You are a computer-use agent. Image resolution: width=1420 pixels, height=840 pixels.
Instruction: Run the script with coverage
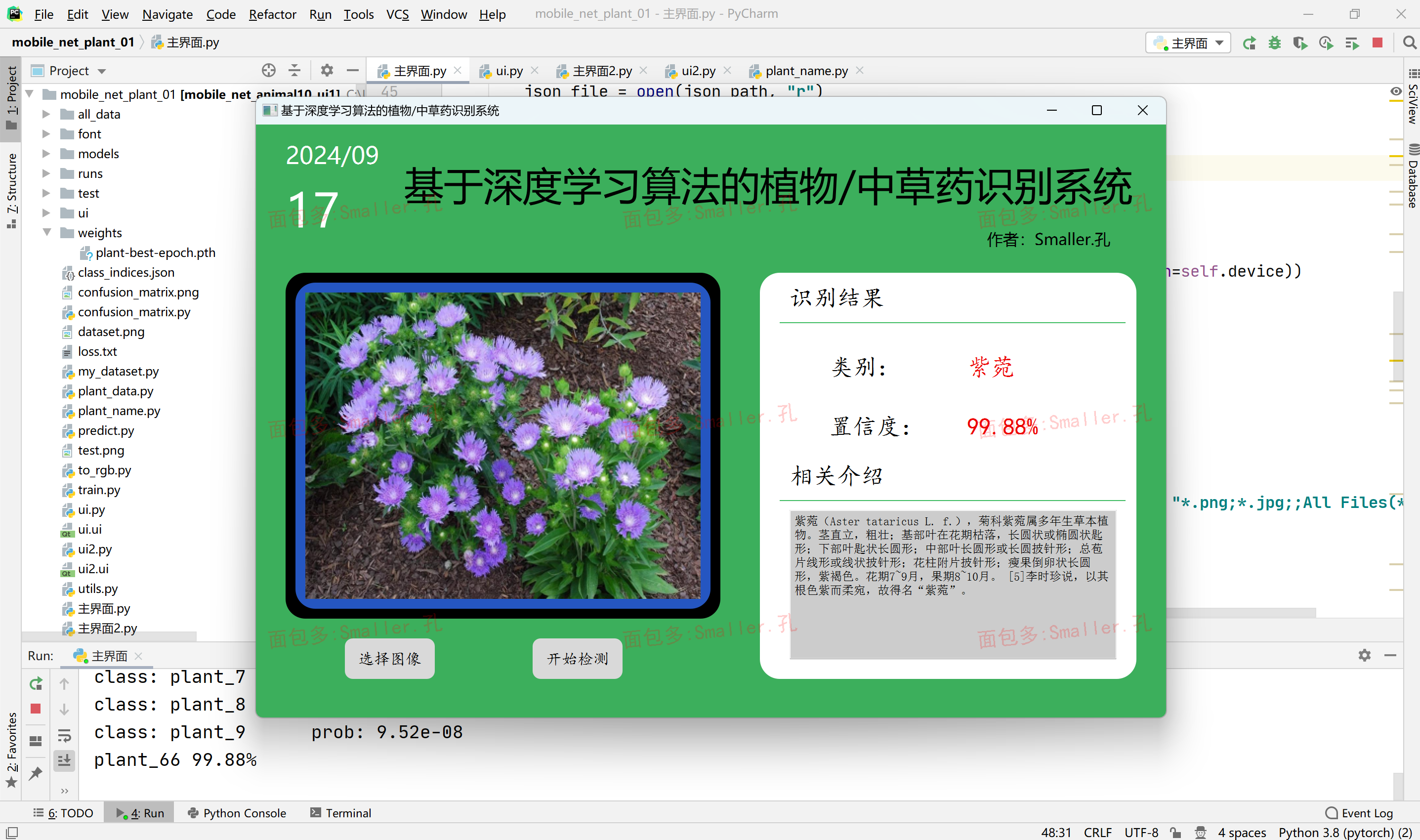pyautogui.click(x=1300, y=42)
